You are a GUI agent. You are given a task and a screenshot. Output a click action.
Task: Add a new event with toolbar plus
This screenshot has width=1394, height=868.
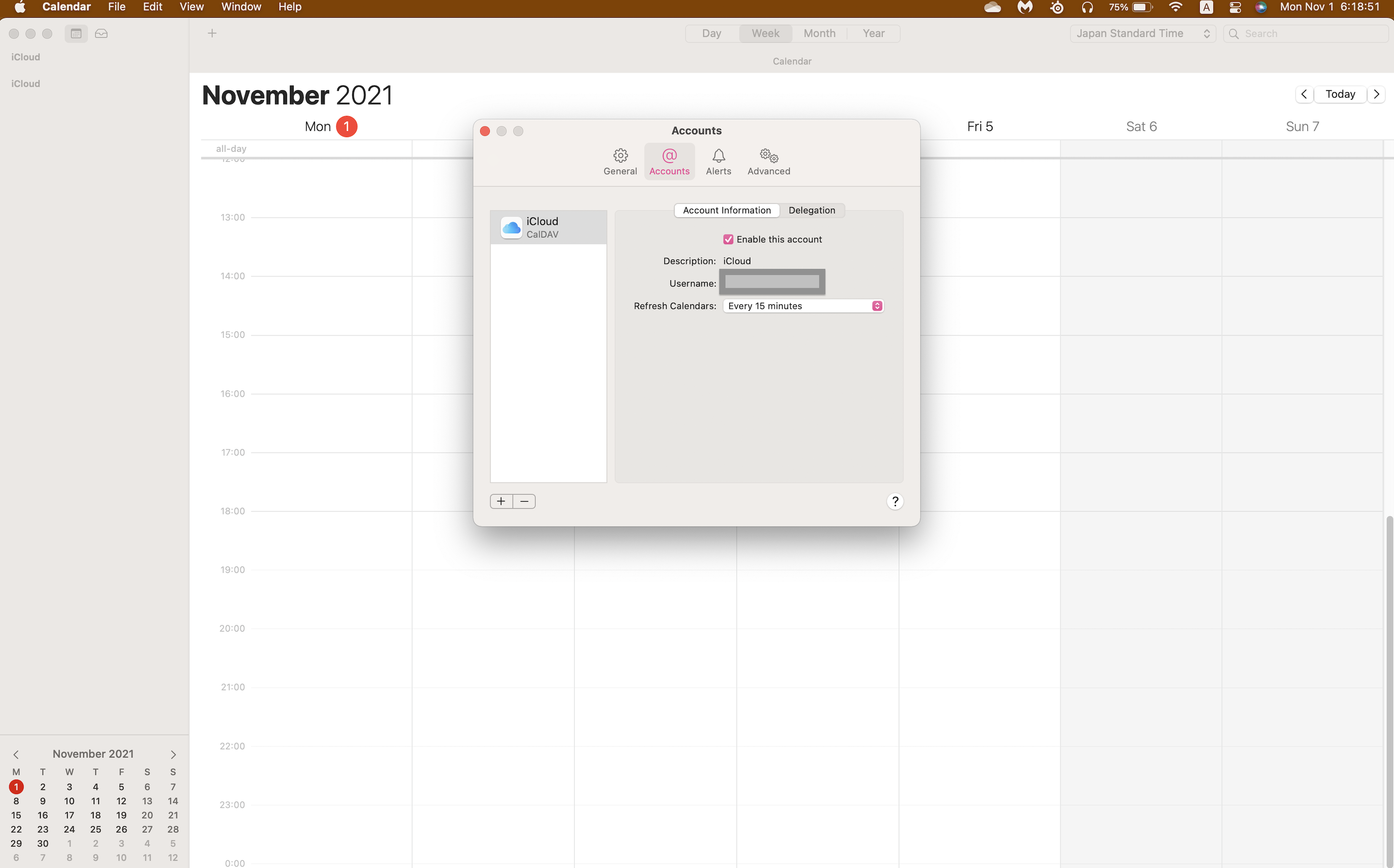point(212,33)
